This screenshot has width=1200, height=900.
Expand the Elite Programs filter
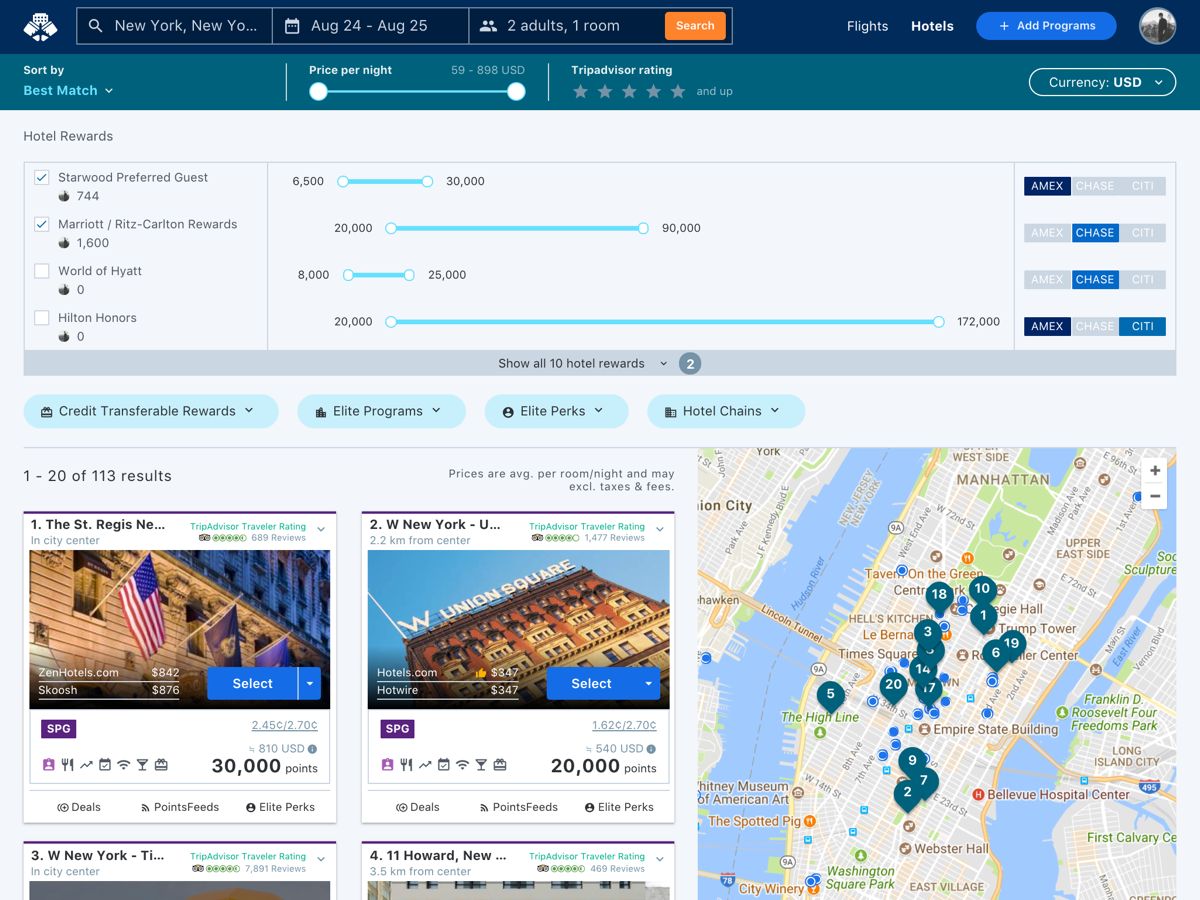[381, 411]
